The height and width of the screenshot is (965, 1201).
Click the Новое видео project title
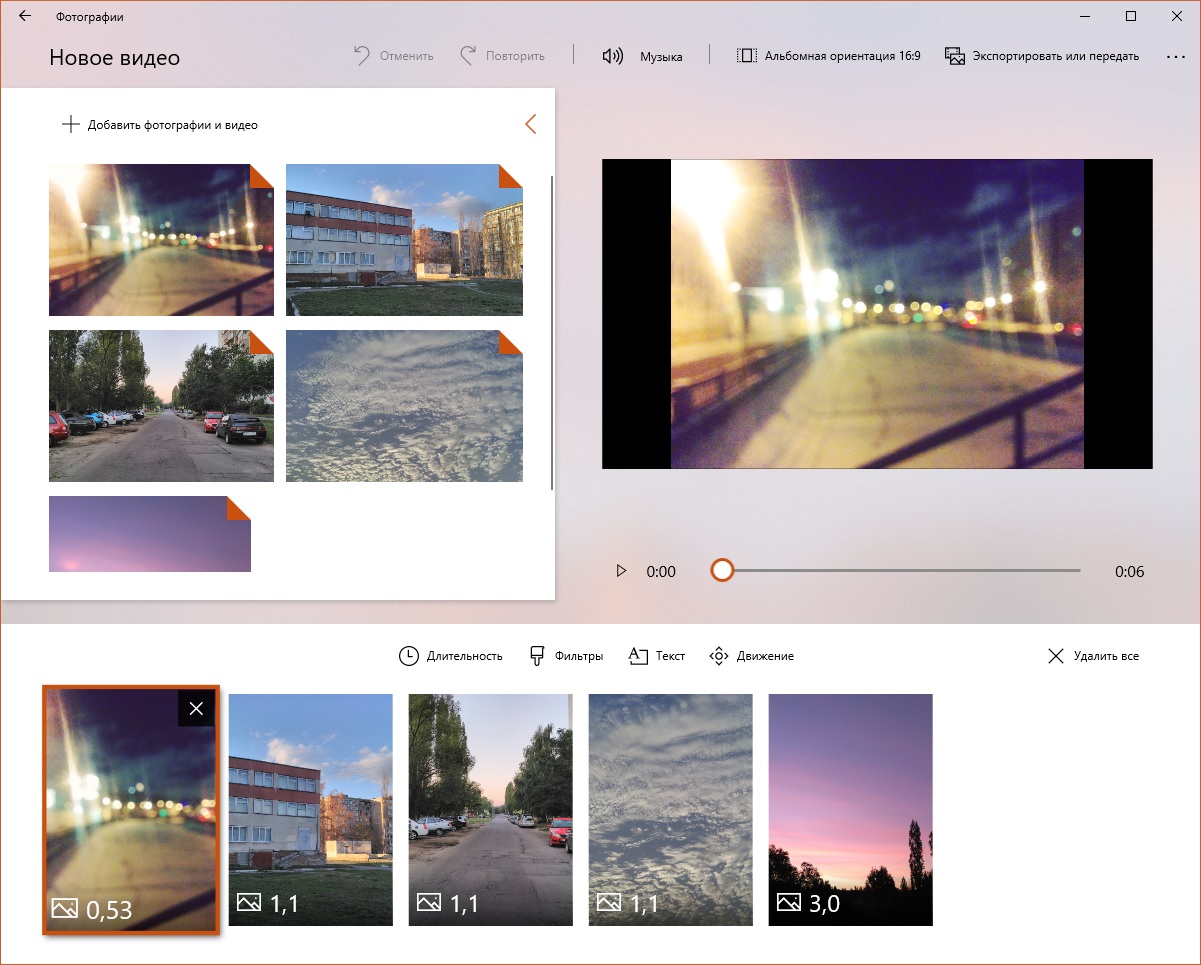[x=115, y=58]
